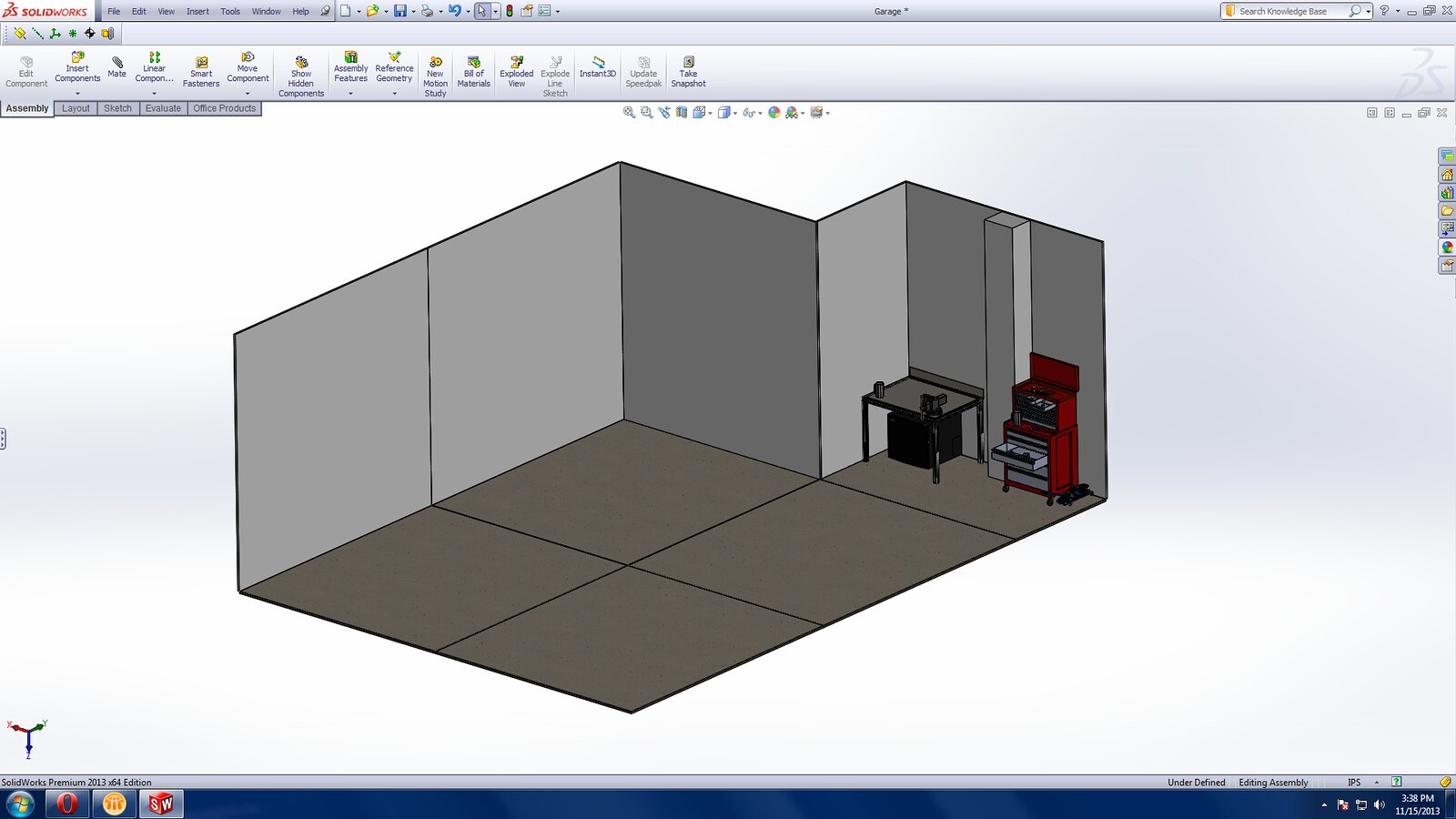Toggle the Section View icon
The height and width of the screenshot is (819, 1456).
(x=682, y=113)
